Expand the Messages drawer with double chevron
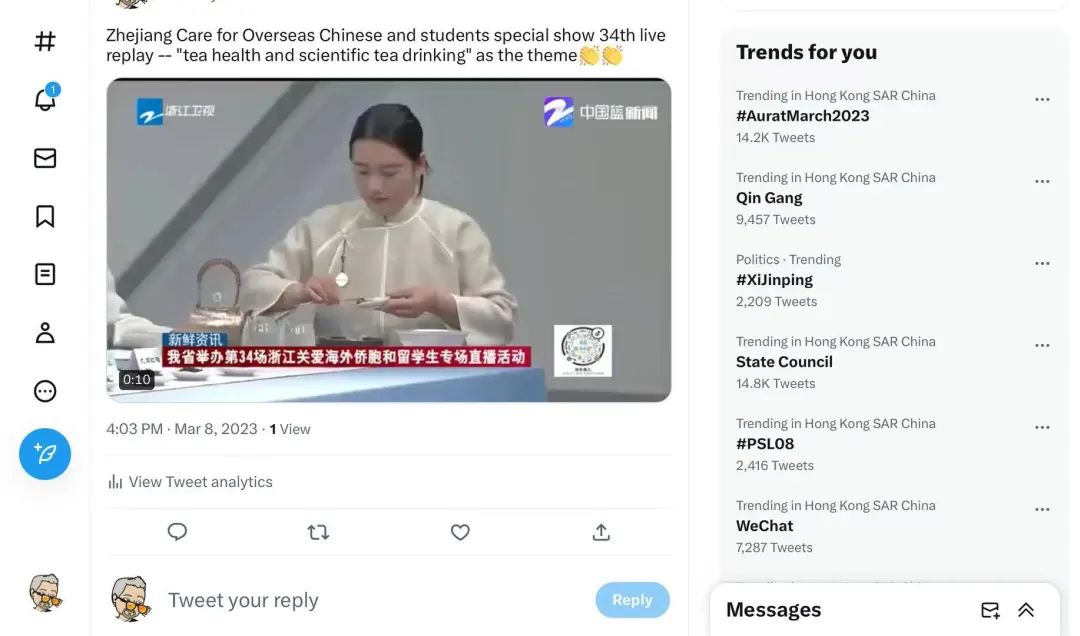Image resolution: width=1080 pixels, height=636 pixels. coord(1026,610)
